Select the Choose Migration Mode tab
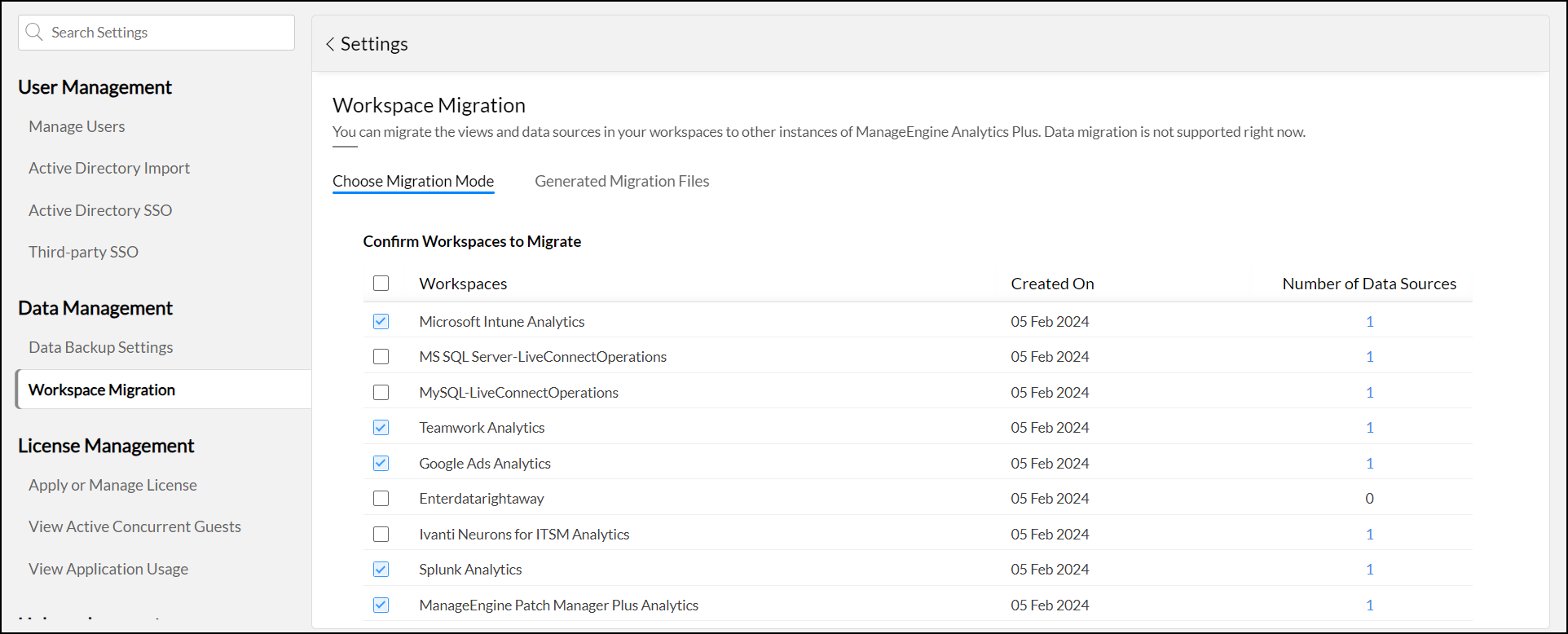 [412, 182]
